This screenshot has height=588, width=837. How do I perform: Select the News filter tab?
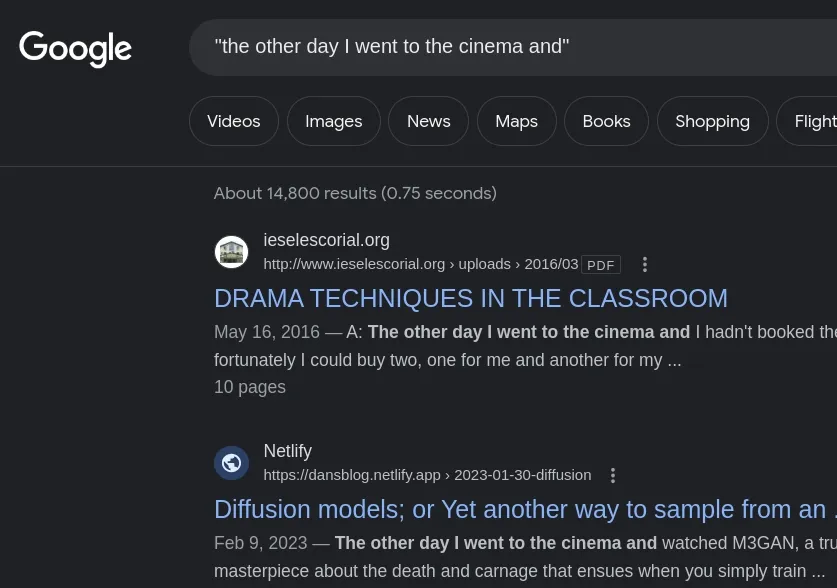[428, 121]
